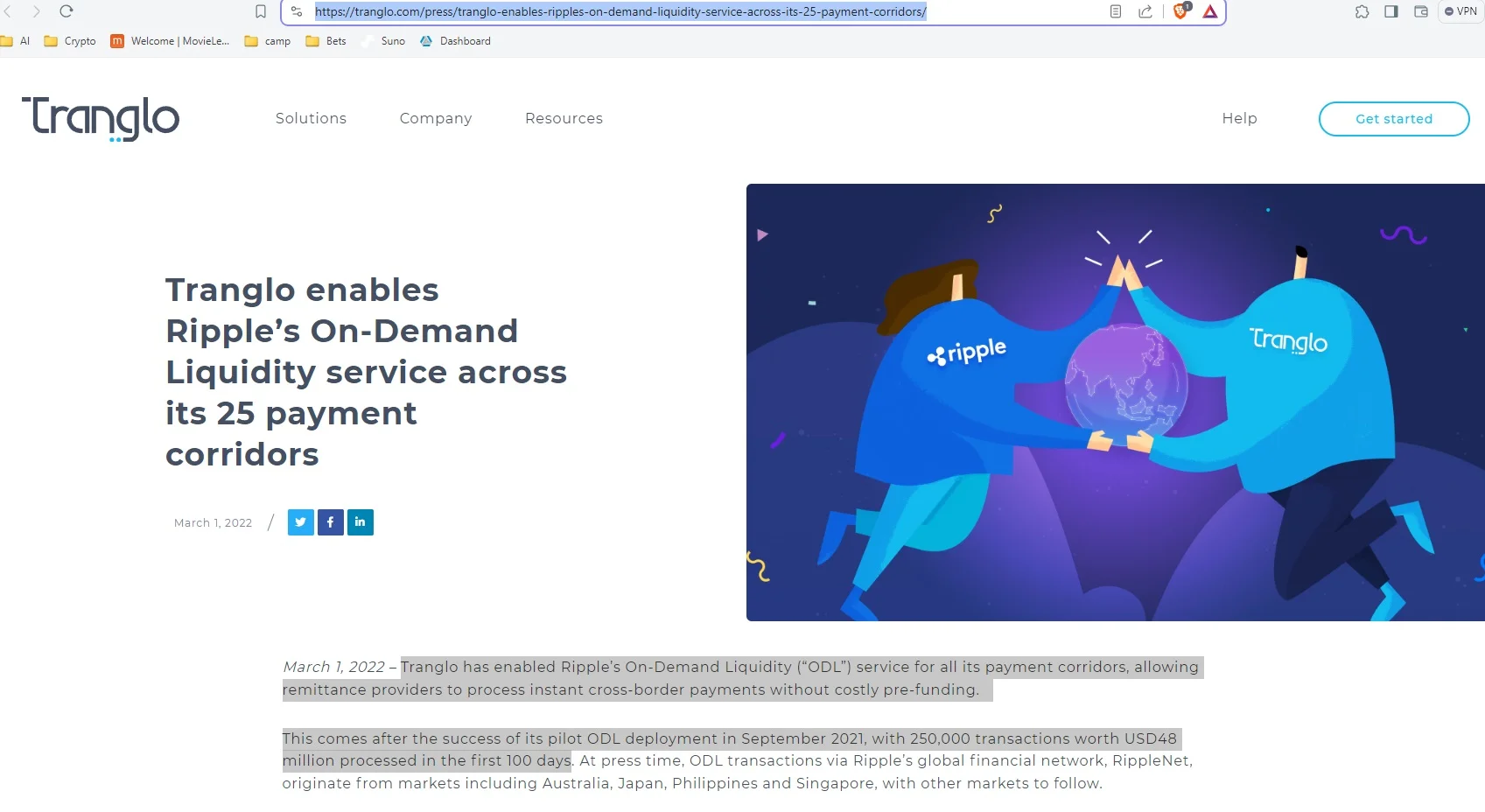
Task: Click the share page icon
Action: tap(1145, 11)
